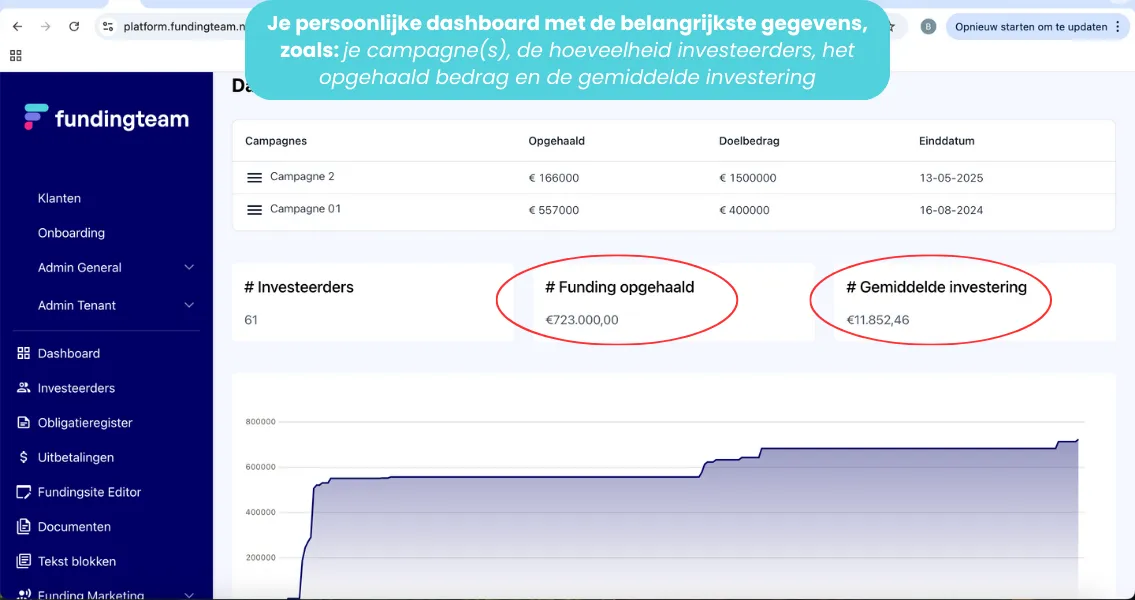
Task: Open Tekst blokken menu item
Action: (77, 561)
